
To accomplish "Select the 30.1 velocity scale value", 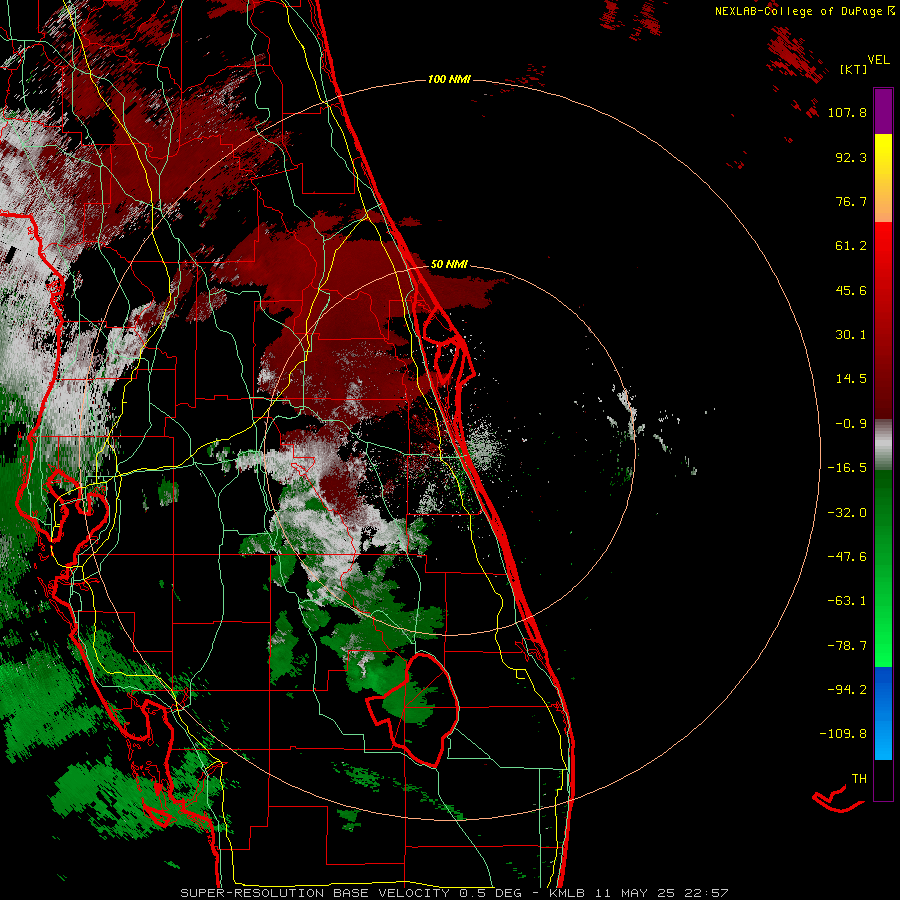I will click(851, 335).
